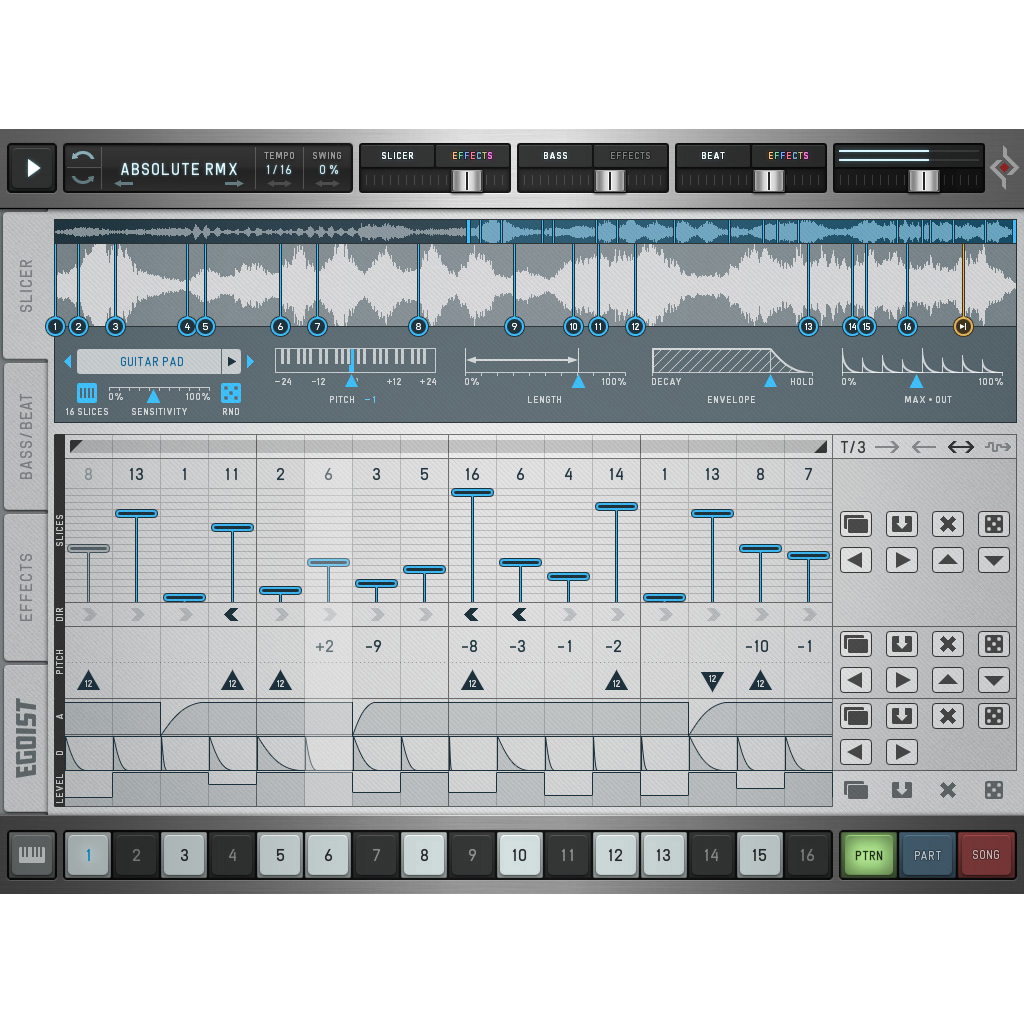This screenshot has height=1024, width=1024.
Task: Click the keyboard piano icon
Action: (x=33, y=855)
